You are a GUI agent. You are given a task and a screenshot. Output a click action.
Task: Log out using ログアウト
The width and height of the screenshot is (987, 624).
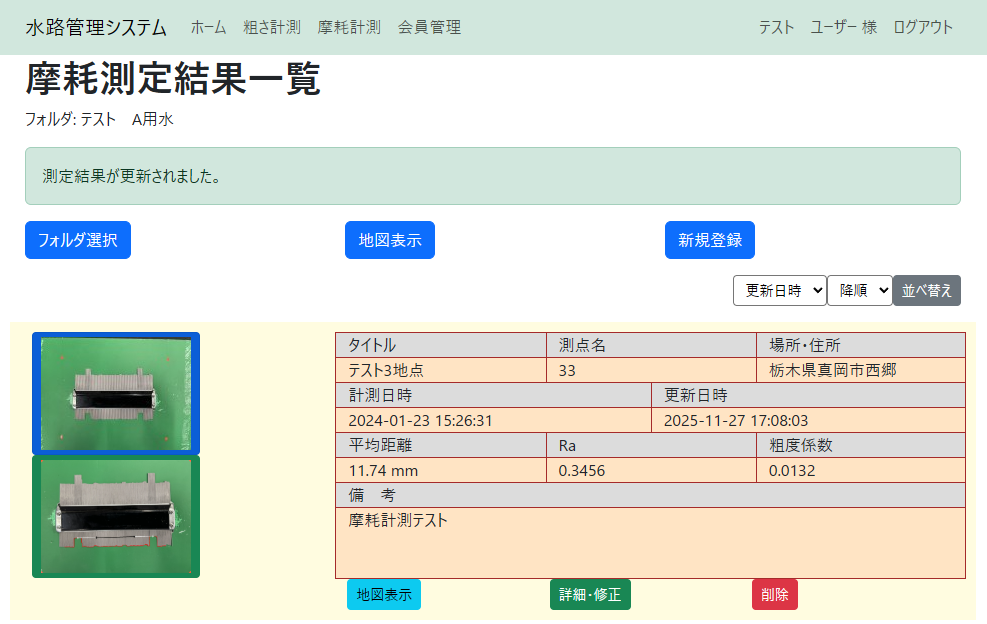923,27
